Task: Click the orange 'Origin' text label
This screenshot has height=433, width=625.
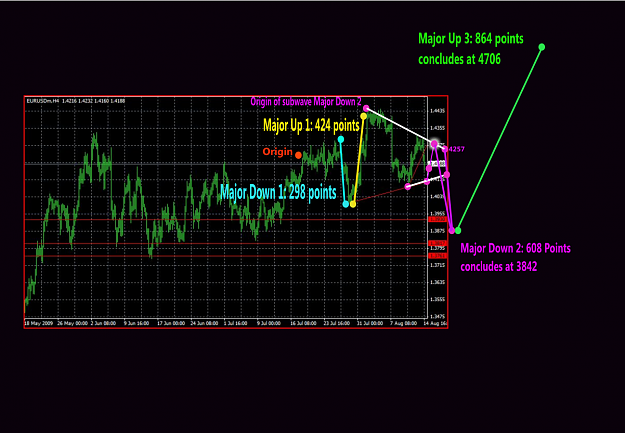Action: (277, 152)
